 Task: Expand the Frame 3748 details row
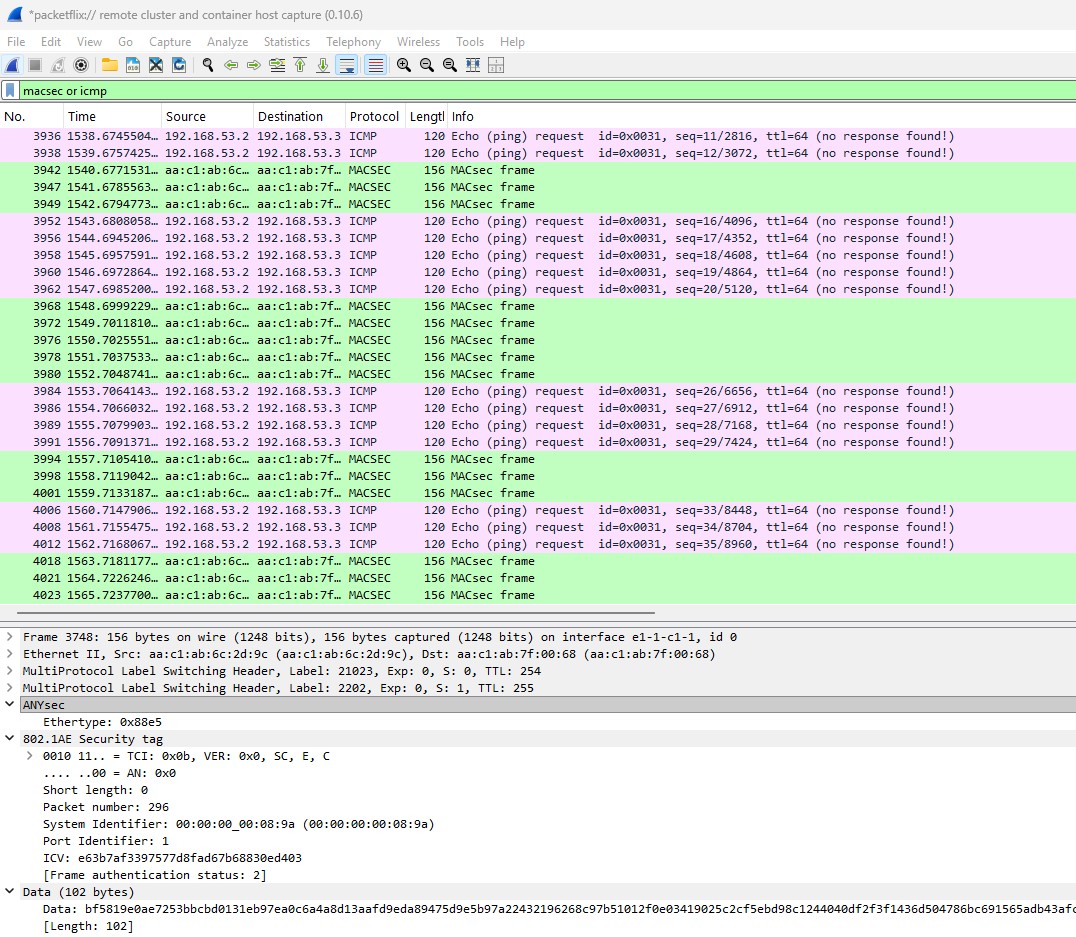coord(10,637)
